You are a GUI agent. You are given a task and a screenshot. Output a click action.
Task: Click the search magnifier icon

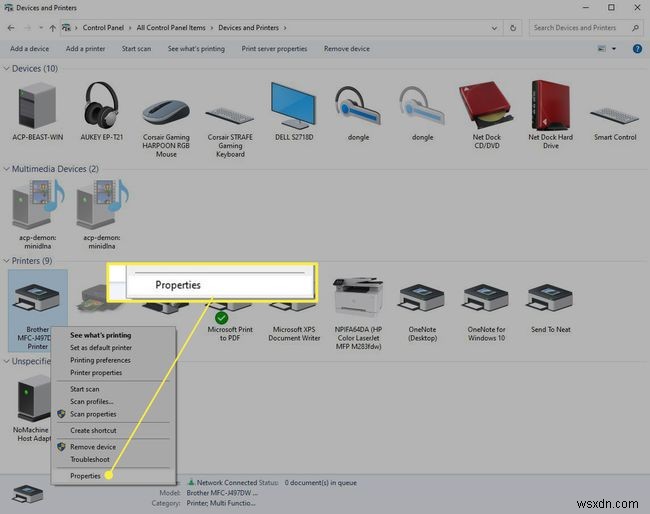[x=635, y=28]
